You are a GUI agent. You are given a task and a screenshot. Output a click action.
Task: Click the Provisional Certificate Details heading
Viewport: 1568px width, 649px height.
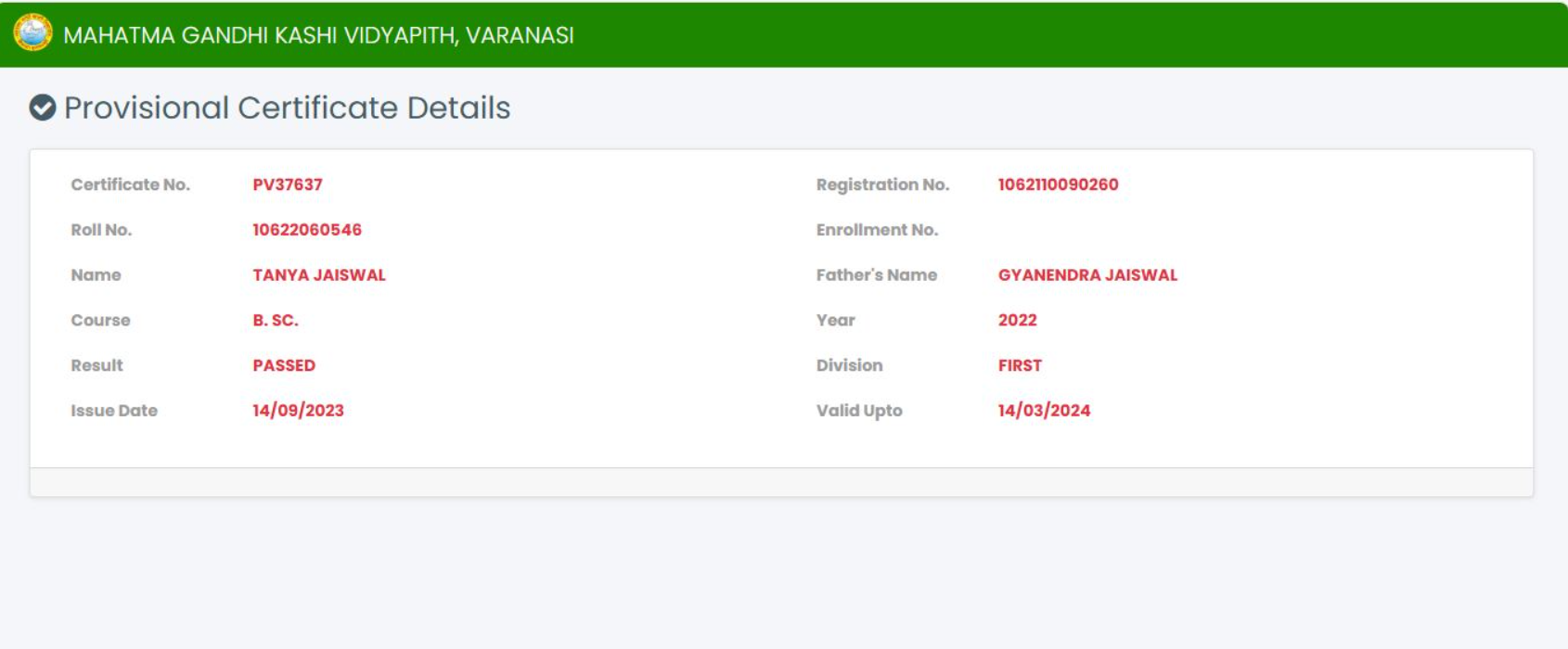(287, 108)
